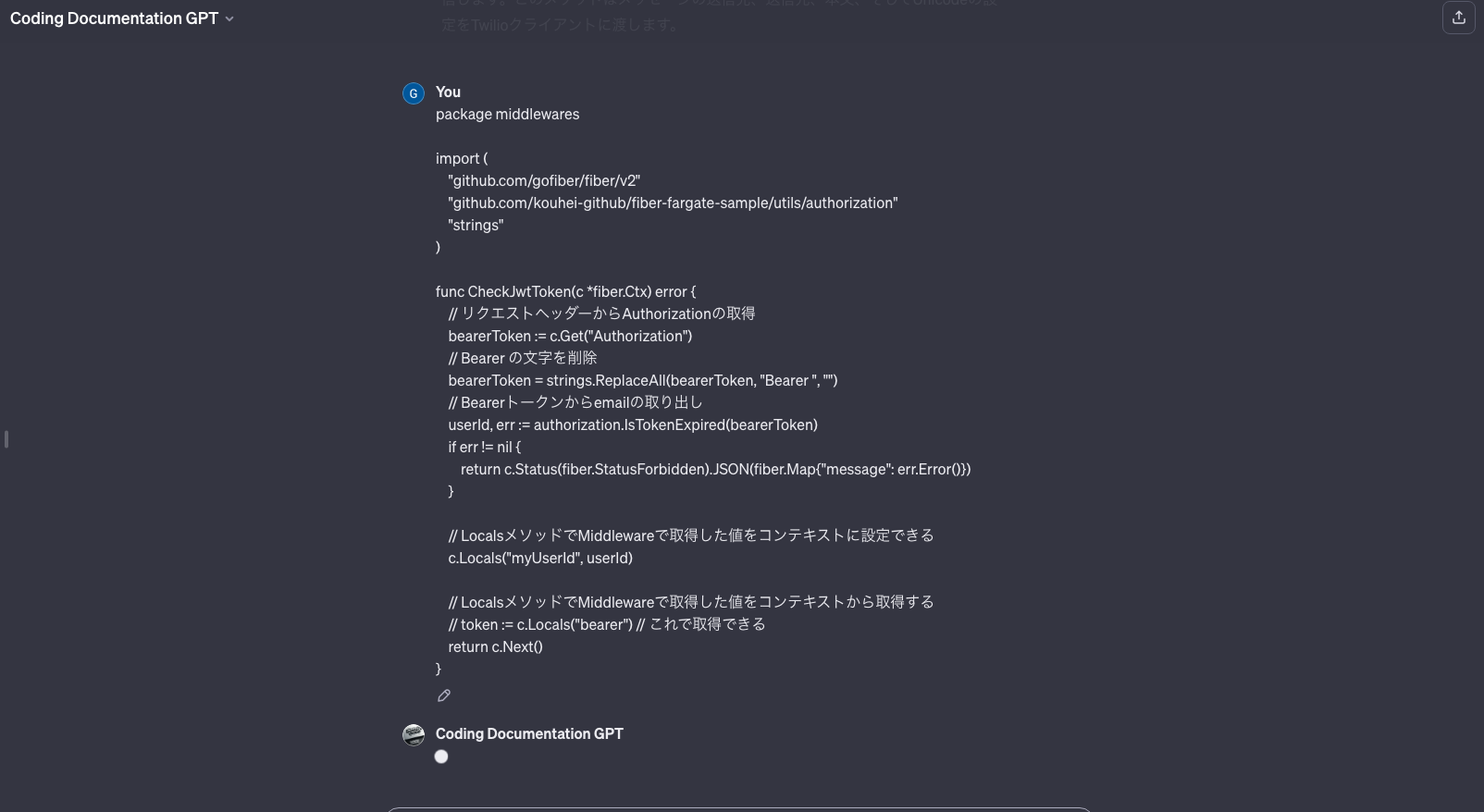
Task: Toggle the sidebar open using the left edge handle
Action: (6, 439)
